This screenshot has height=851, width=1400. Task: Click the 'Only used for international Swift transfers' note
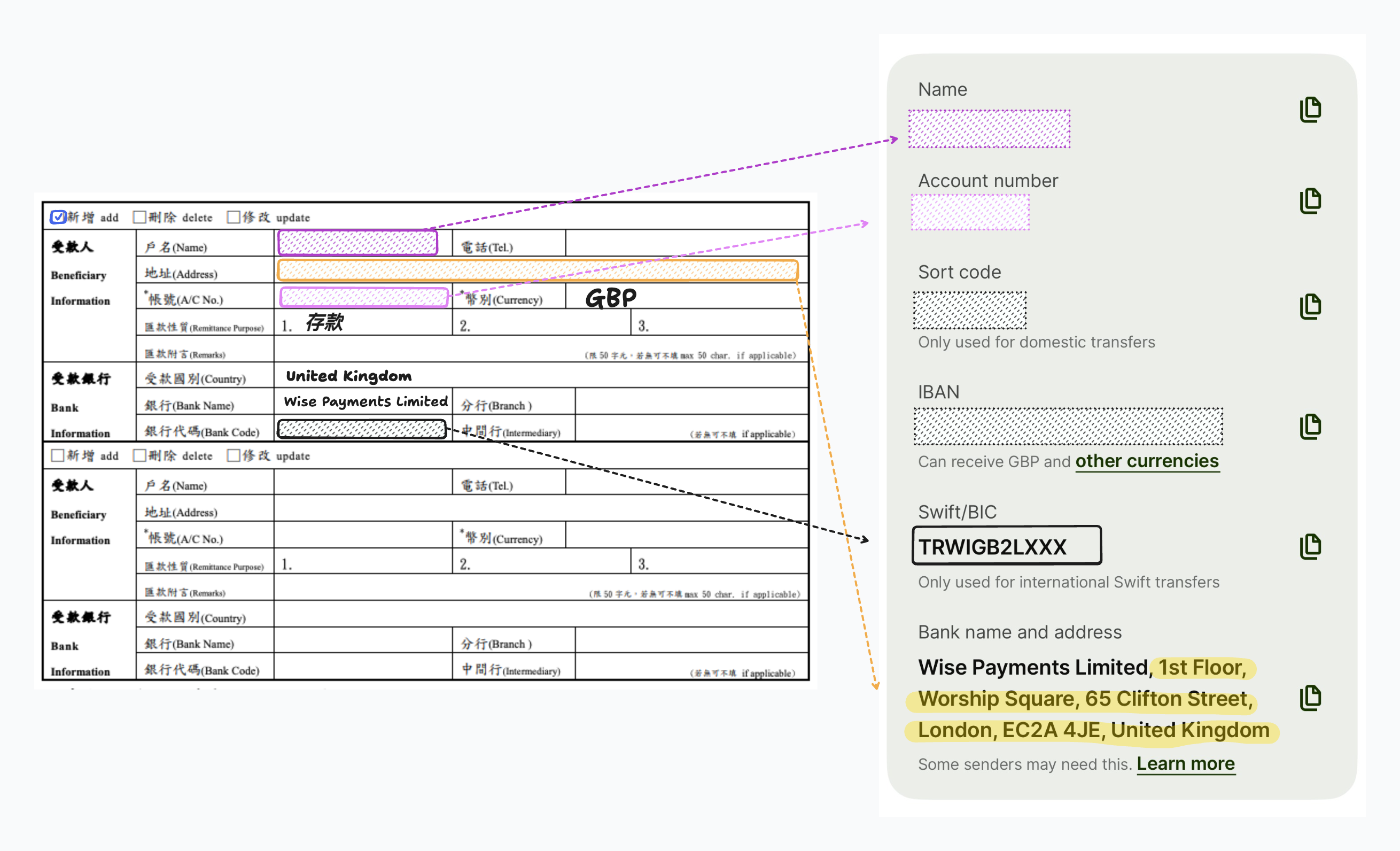(x=1069, y=582)
